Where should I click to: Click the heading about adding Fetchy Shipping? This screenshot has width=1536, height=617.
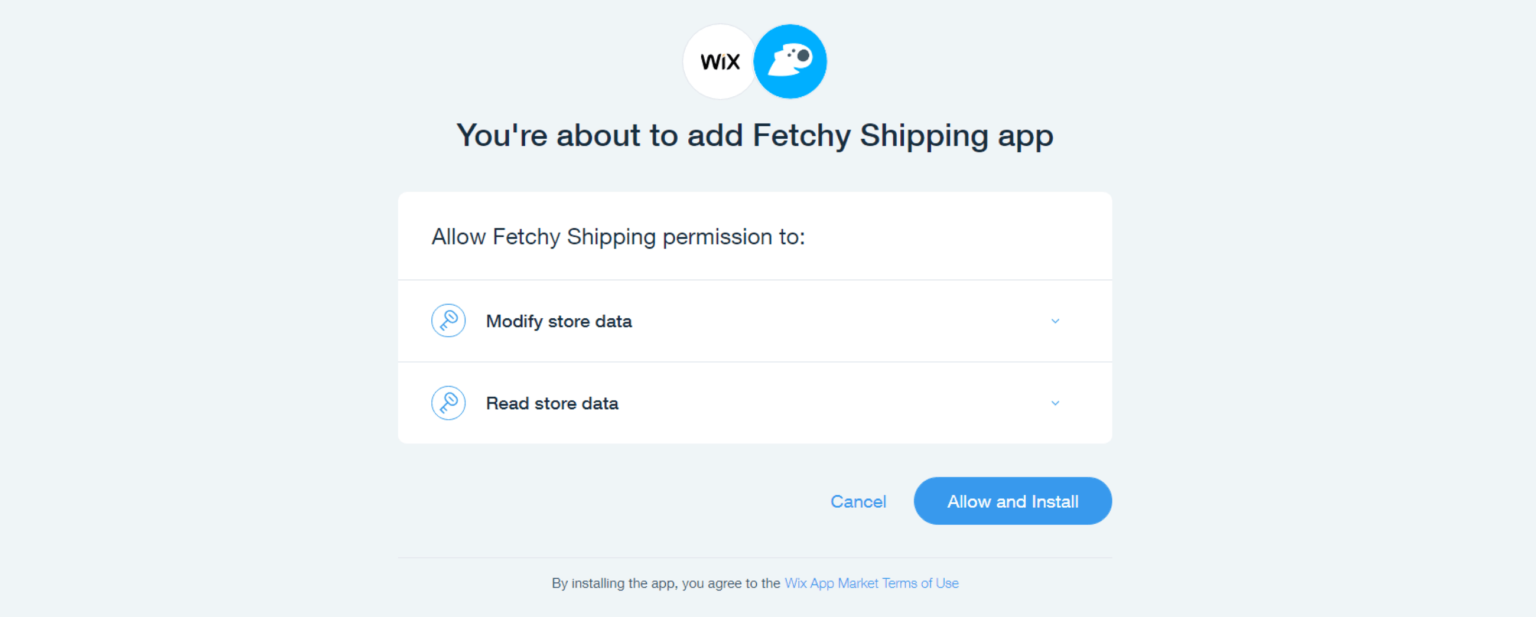point(754,135)
